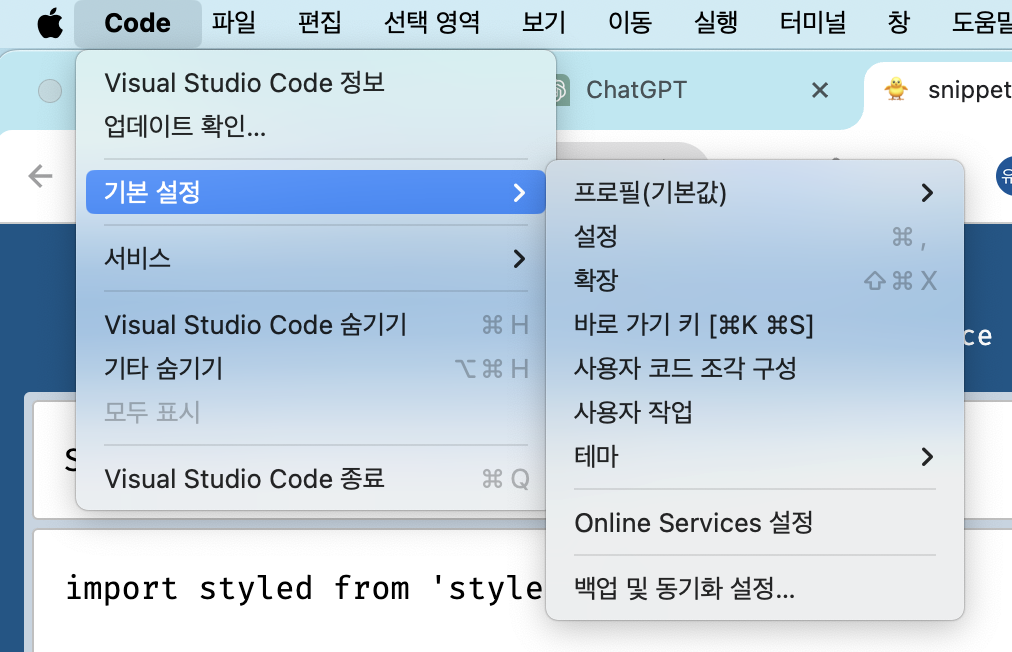This screenshot has height=652, width=1012.
Task: Expand the 서비스 submenu
Action: point(316,258)
